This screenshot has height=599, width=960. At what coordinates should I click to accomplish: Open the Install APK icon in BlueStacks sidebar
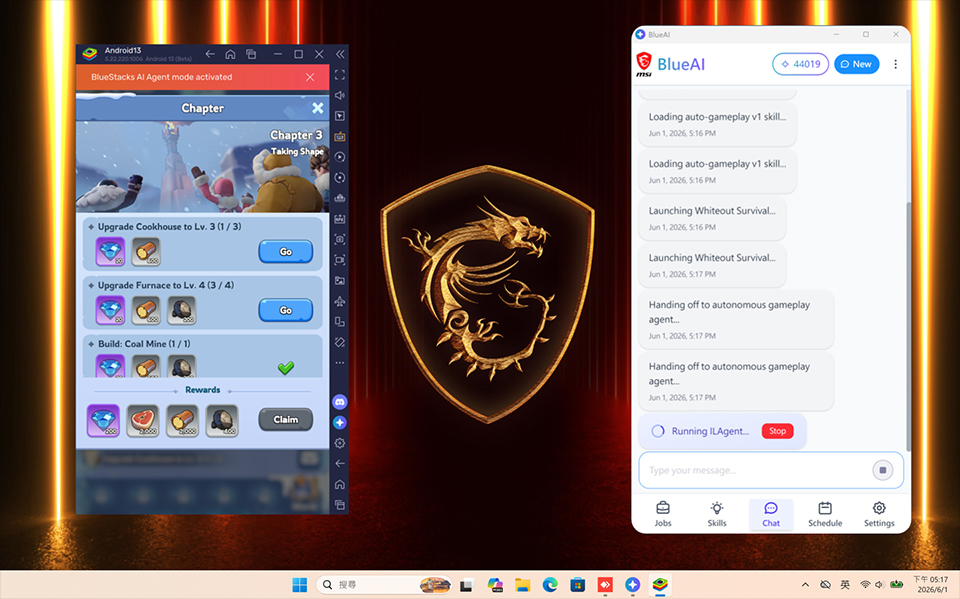click(340, 219)
